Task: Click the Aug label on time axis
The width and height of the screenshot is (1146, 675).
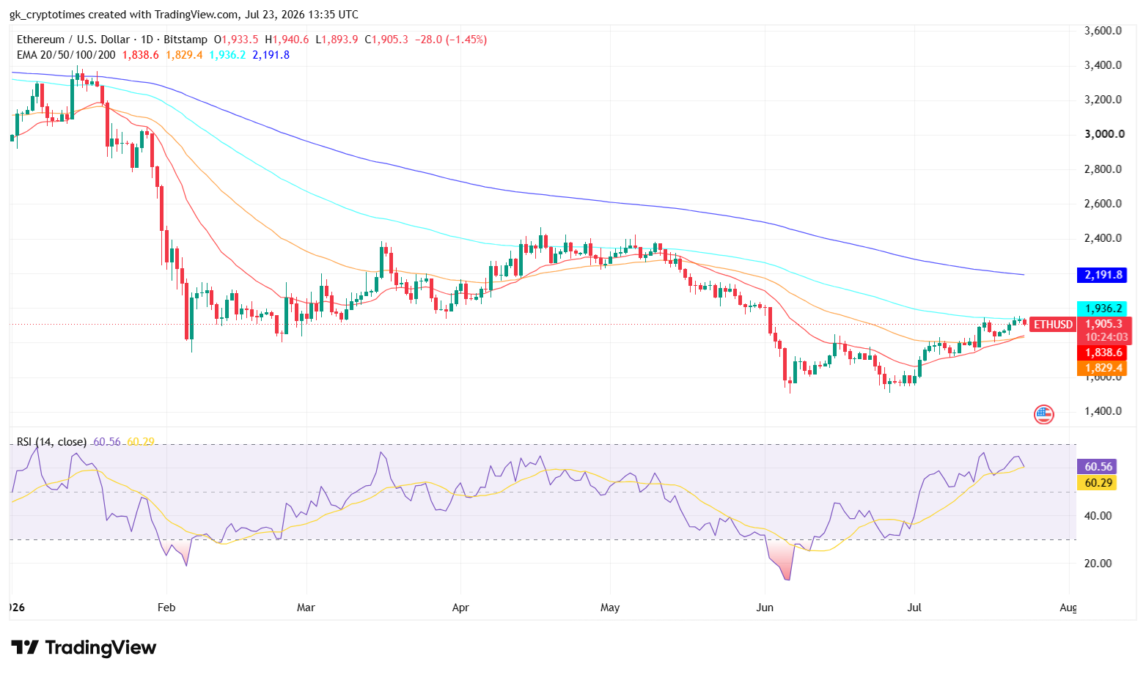Action: coord(1069,608)
